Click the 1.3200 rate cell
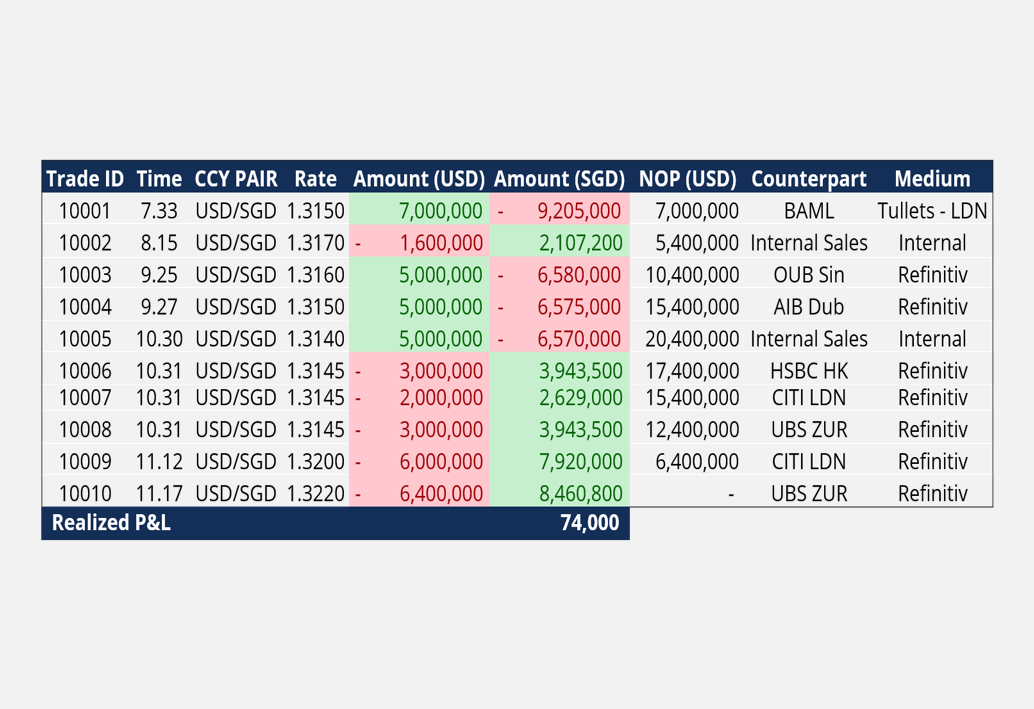Screen dimensions: 1034x709 tap(315, 462)
